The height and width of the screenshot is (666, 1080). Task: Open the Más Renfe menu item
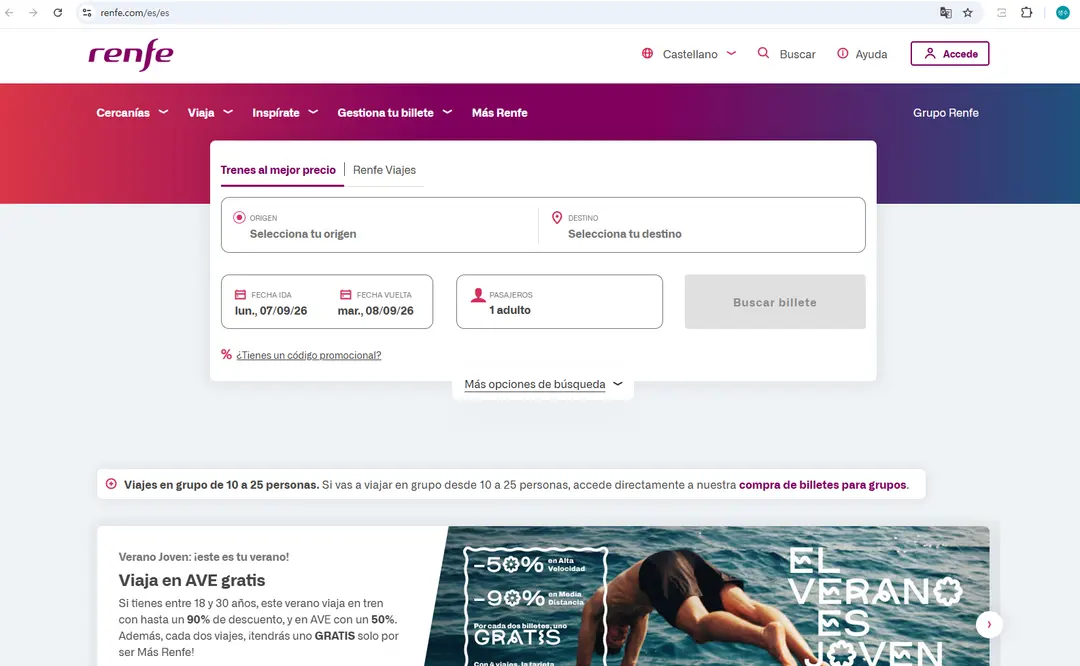tap(499, 112)
